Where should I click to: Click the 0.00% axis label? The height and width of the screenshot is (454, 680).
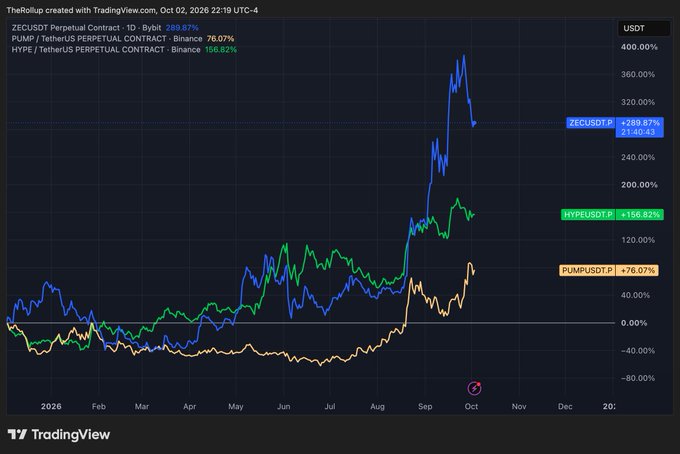pyautogui.click(x=634, y=323)
